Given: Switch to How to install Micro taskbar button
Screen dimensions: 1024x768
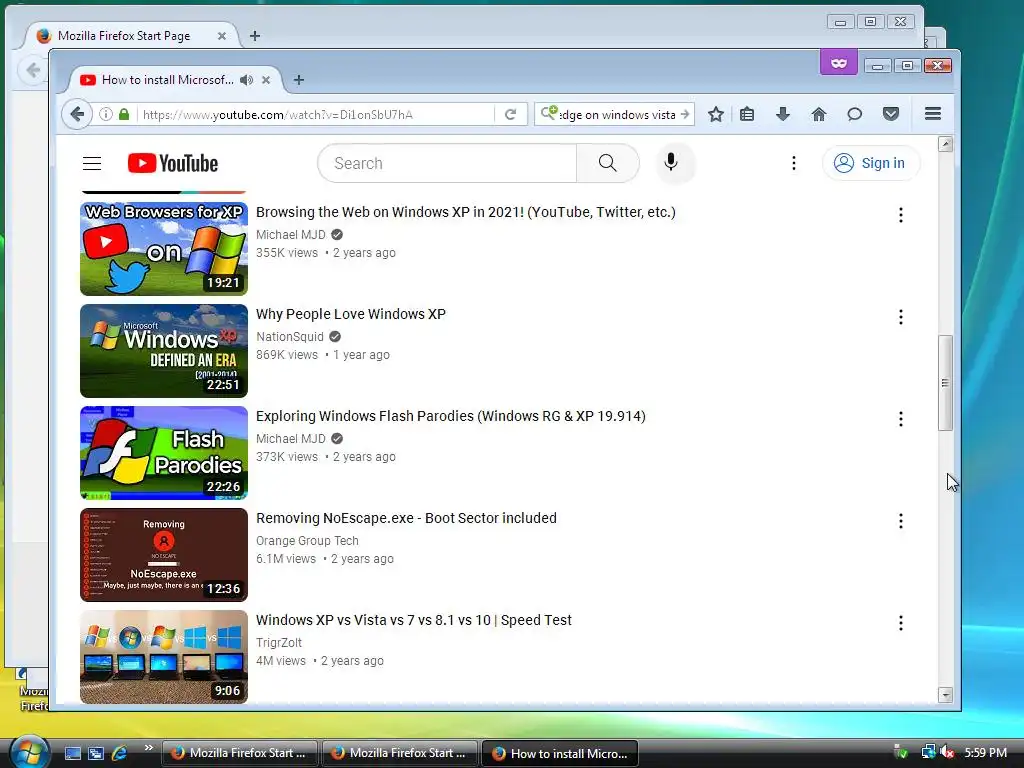Looking at the screenshot, I should (560, 753).
